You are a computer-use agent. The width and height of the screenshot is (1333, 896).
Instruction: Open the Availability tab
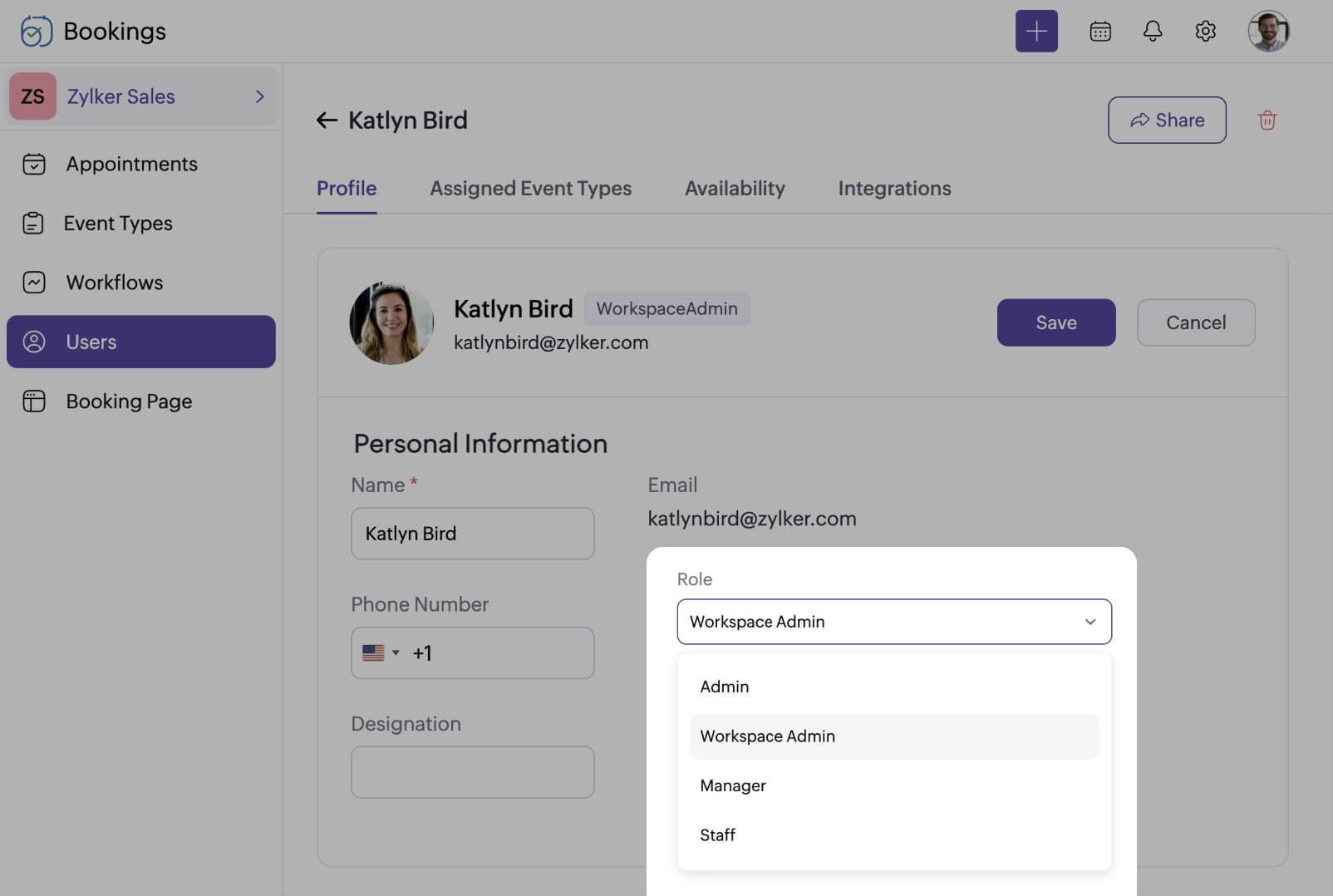point(735,189)
